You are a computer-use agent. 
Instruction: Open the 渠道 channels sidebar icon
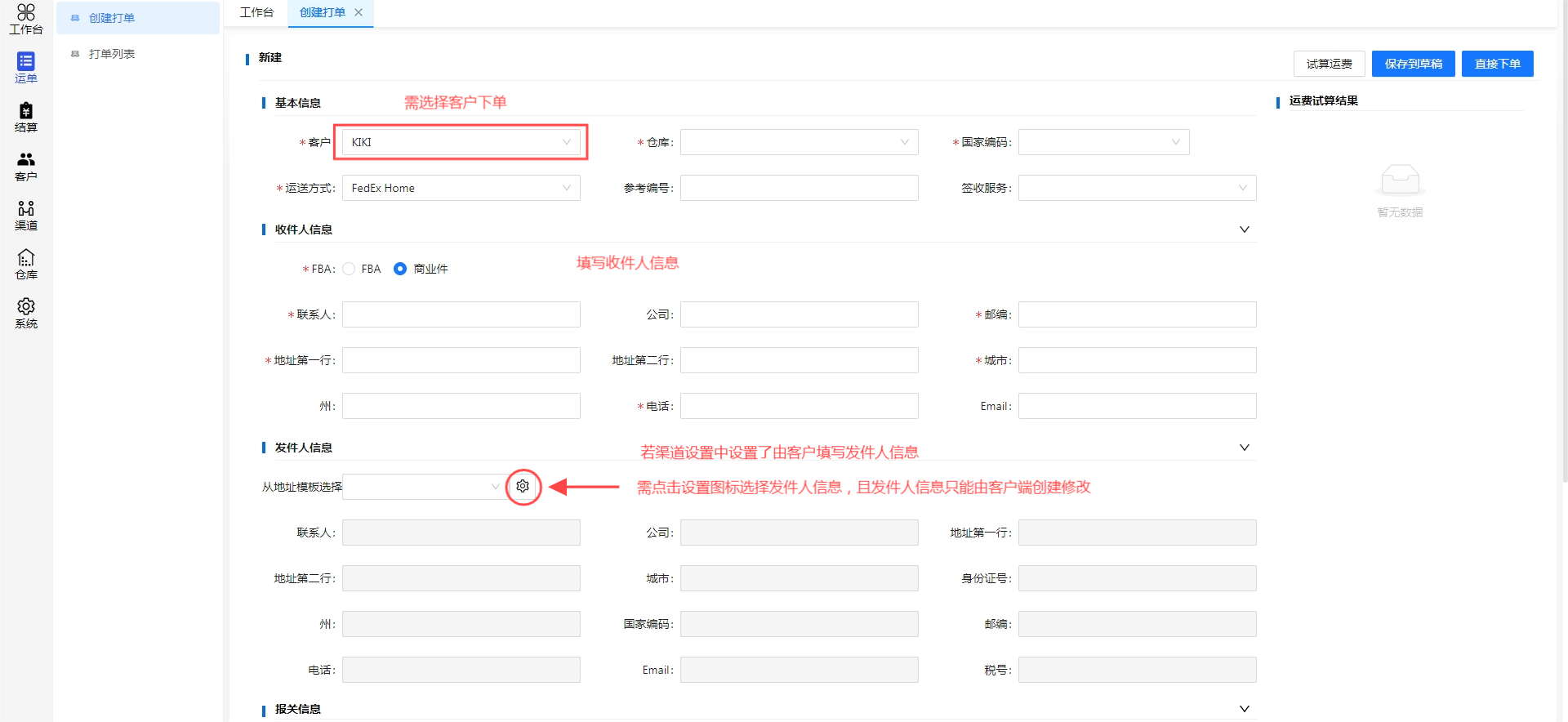click(x=26, y=215)
